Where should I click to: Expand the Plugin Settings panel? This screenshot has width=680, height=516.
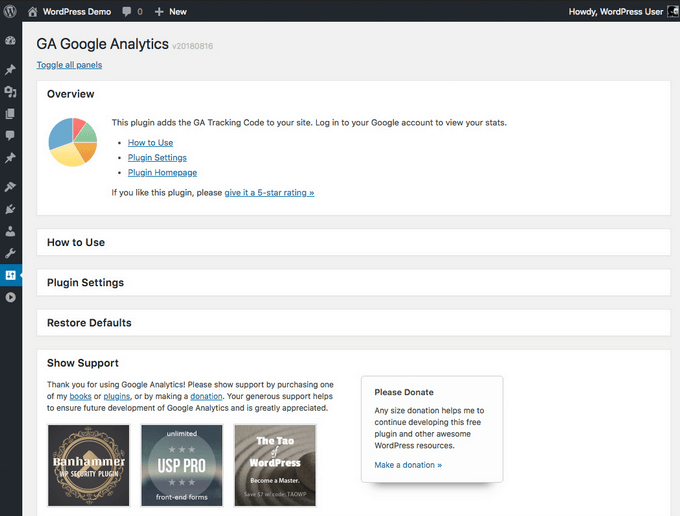click(85, 282)
